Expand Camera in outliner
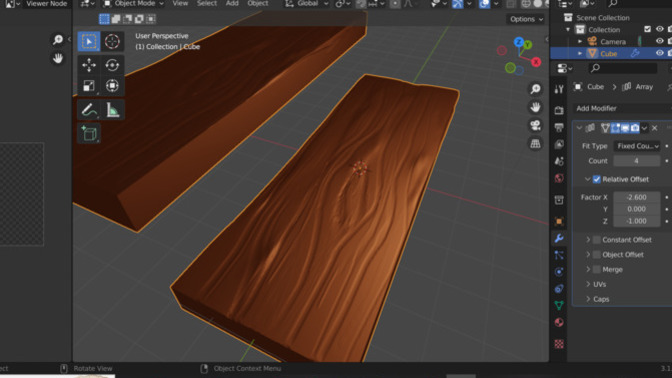Screen dimensions: 672x378 pyautogui.click(x=580, y=42)
